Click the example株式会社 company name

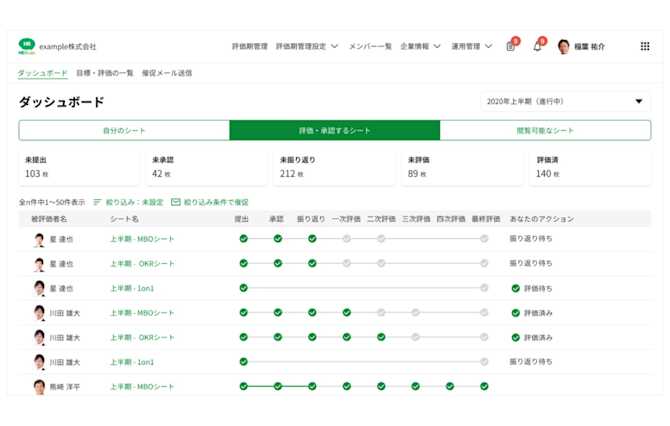coord(68,46)
